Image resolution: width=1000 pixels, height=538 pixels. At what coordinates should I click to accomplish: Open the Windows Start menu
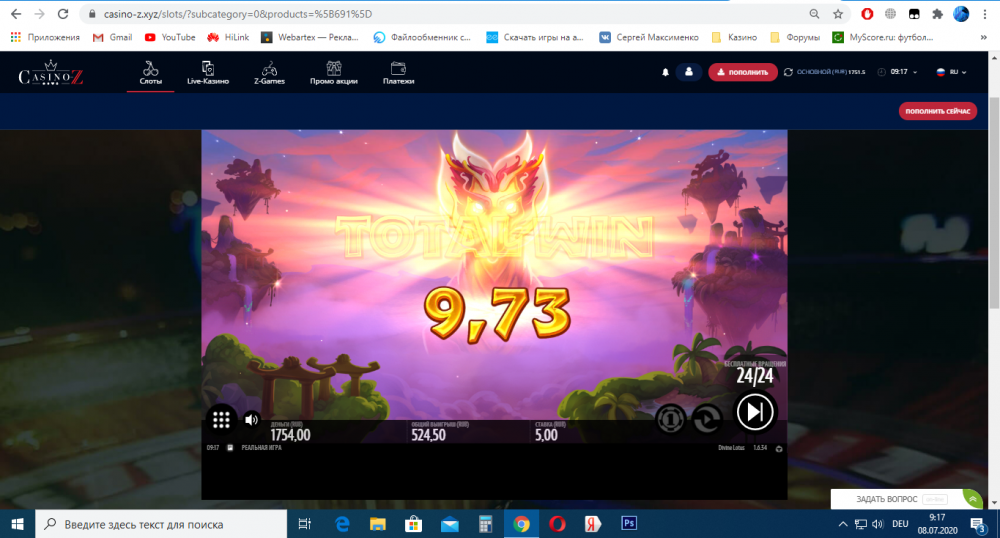tap(17, 524)
